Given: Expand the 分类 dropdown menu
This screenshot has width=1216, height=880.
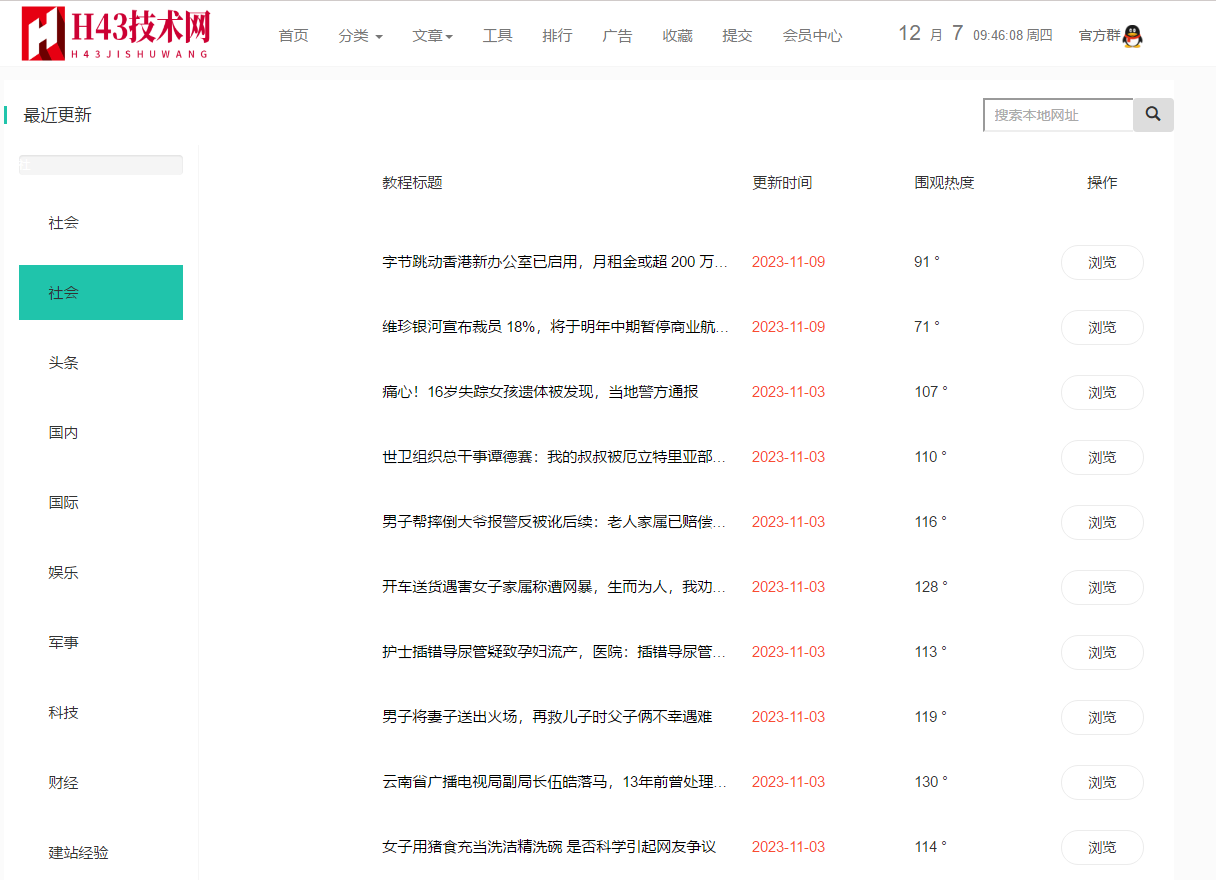Looking at the screenshot, I should point(360,36).
